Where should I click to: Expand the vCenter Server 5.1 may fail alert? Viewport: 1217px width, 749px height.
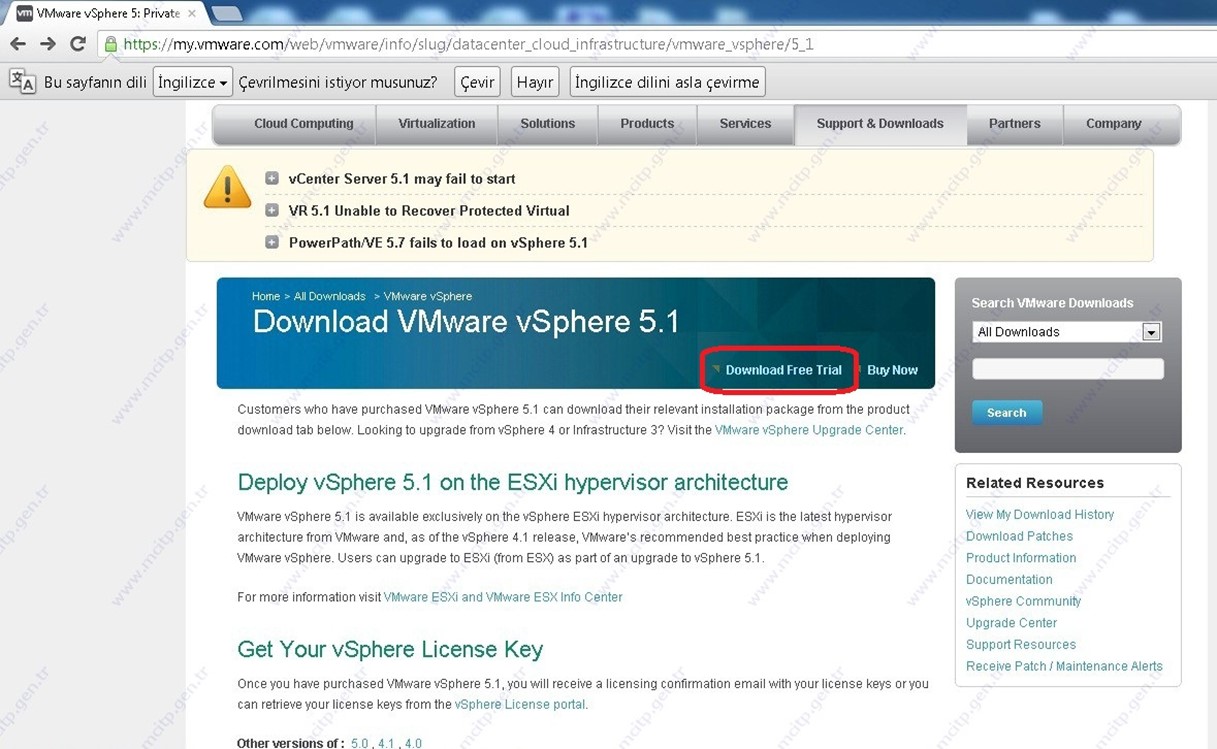272,179
